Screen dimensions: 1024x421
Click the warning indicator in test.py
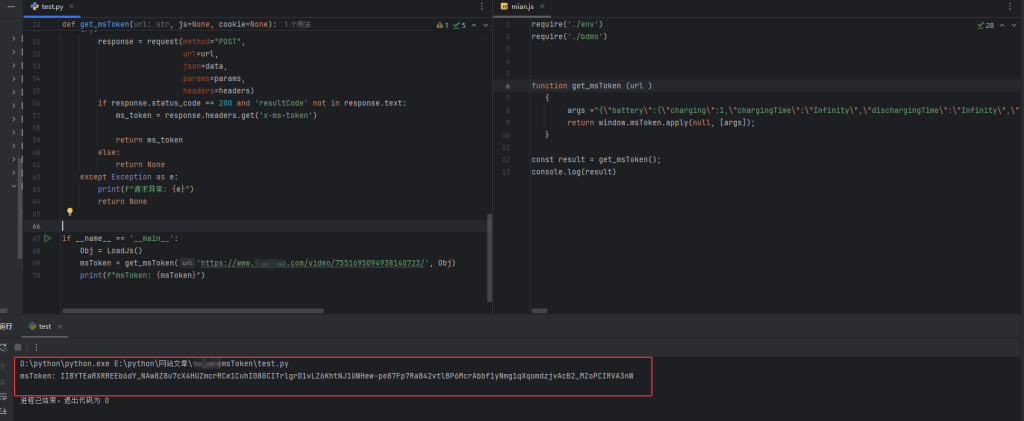(444, 25)
